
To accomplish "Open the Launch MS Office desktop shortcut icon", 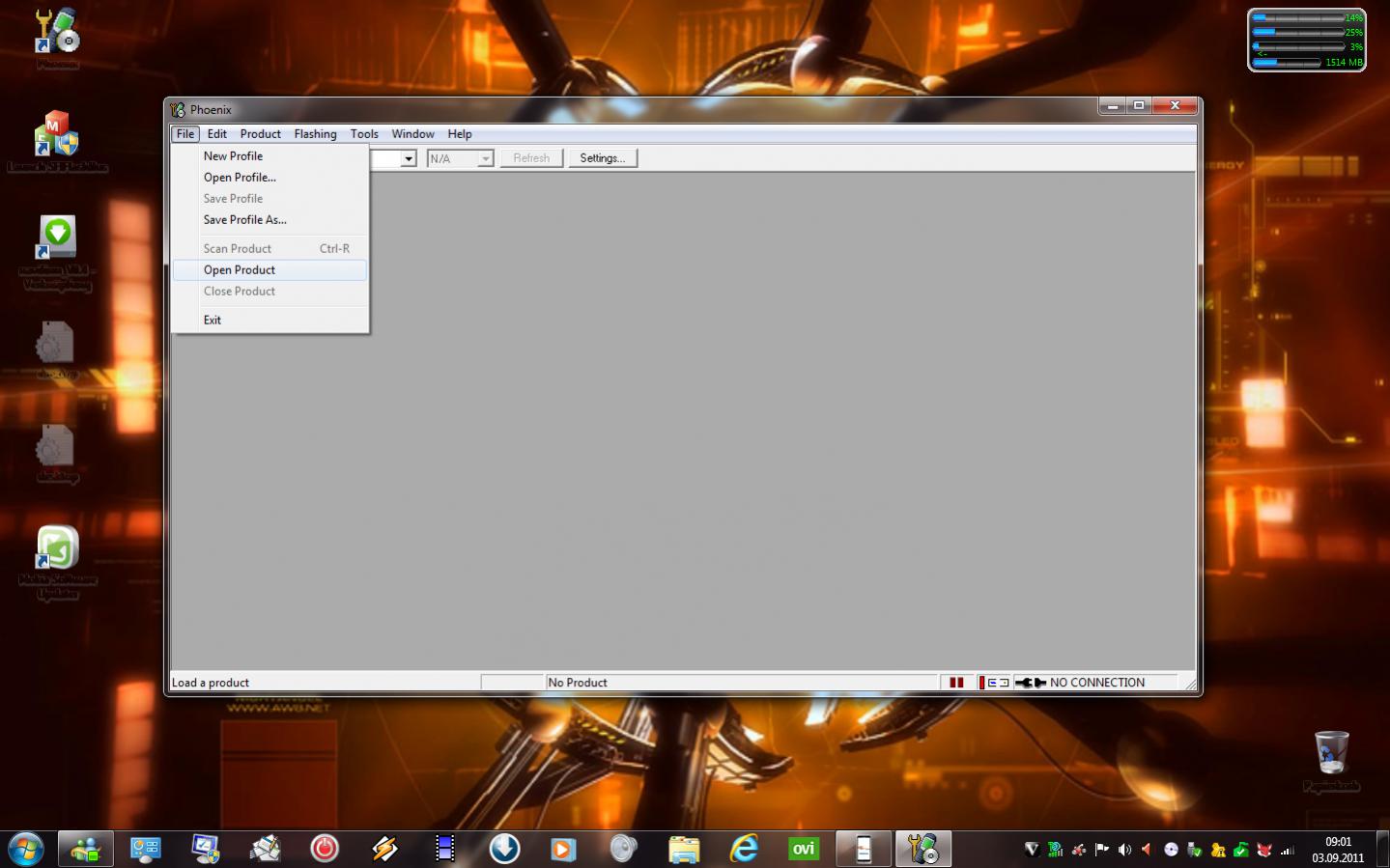I will [x=57, y=134].
